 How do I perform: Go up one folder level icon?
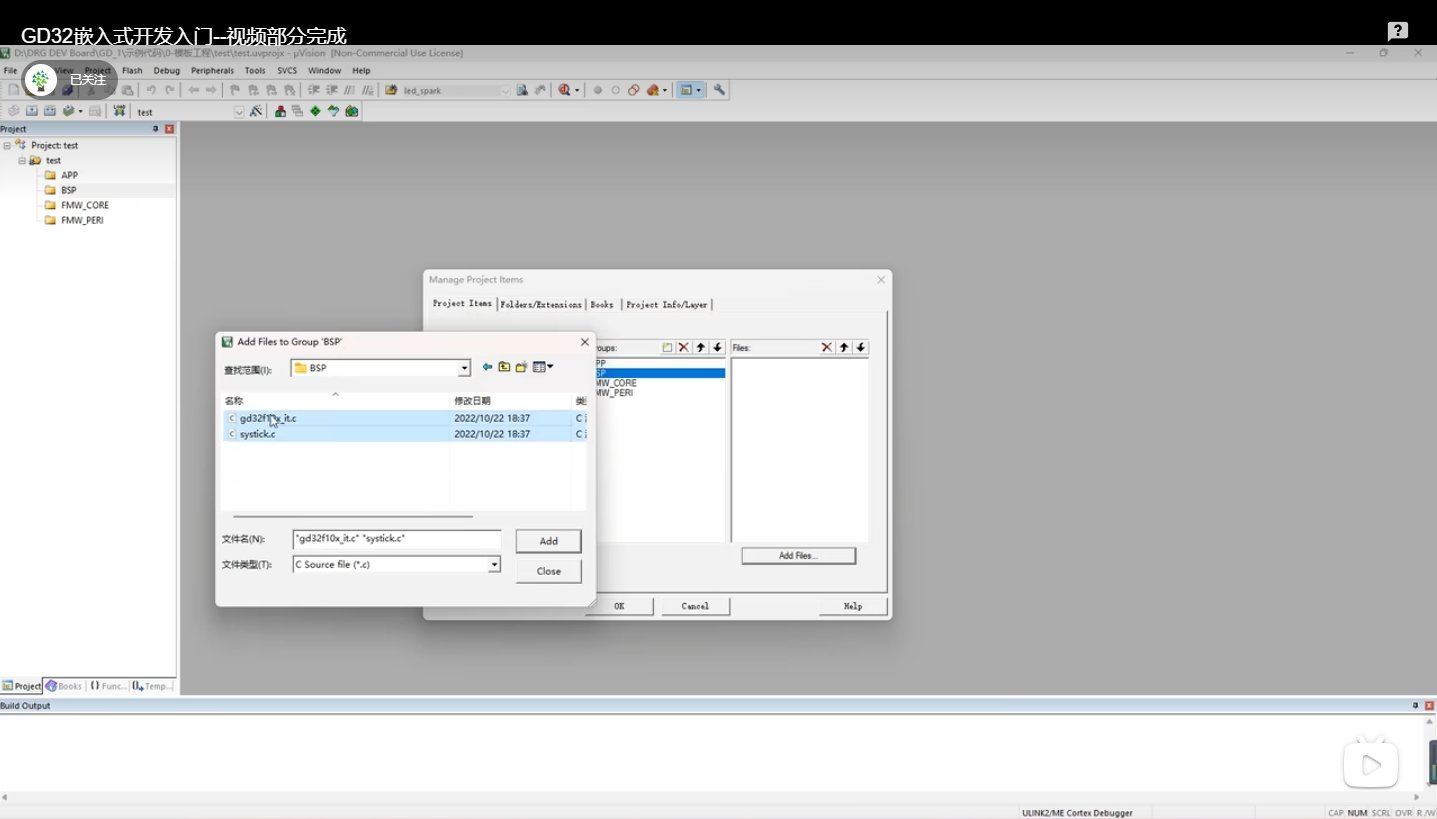click(x=504, y=367)
